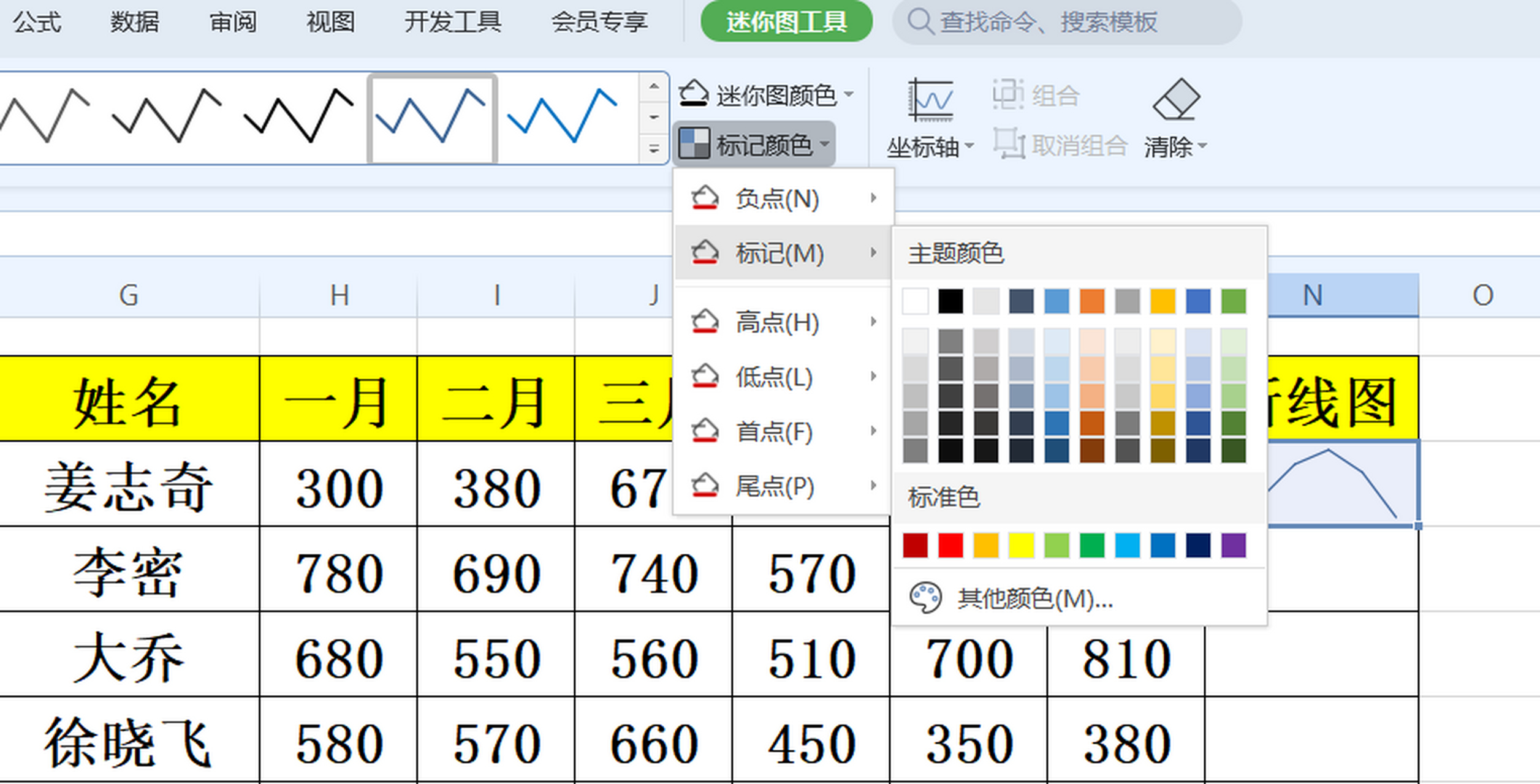Select the second dark gray sparkline style
1540x784 pixels.
[x=167, y=116]
